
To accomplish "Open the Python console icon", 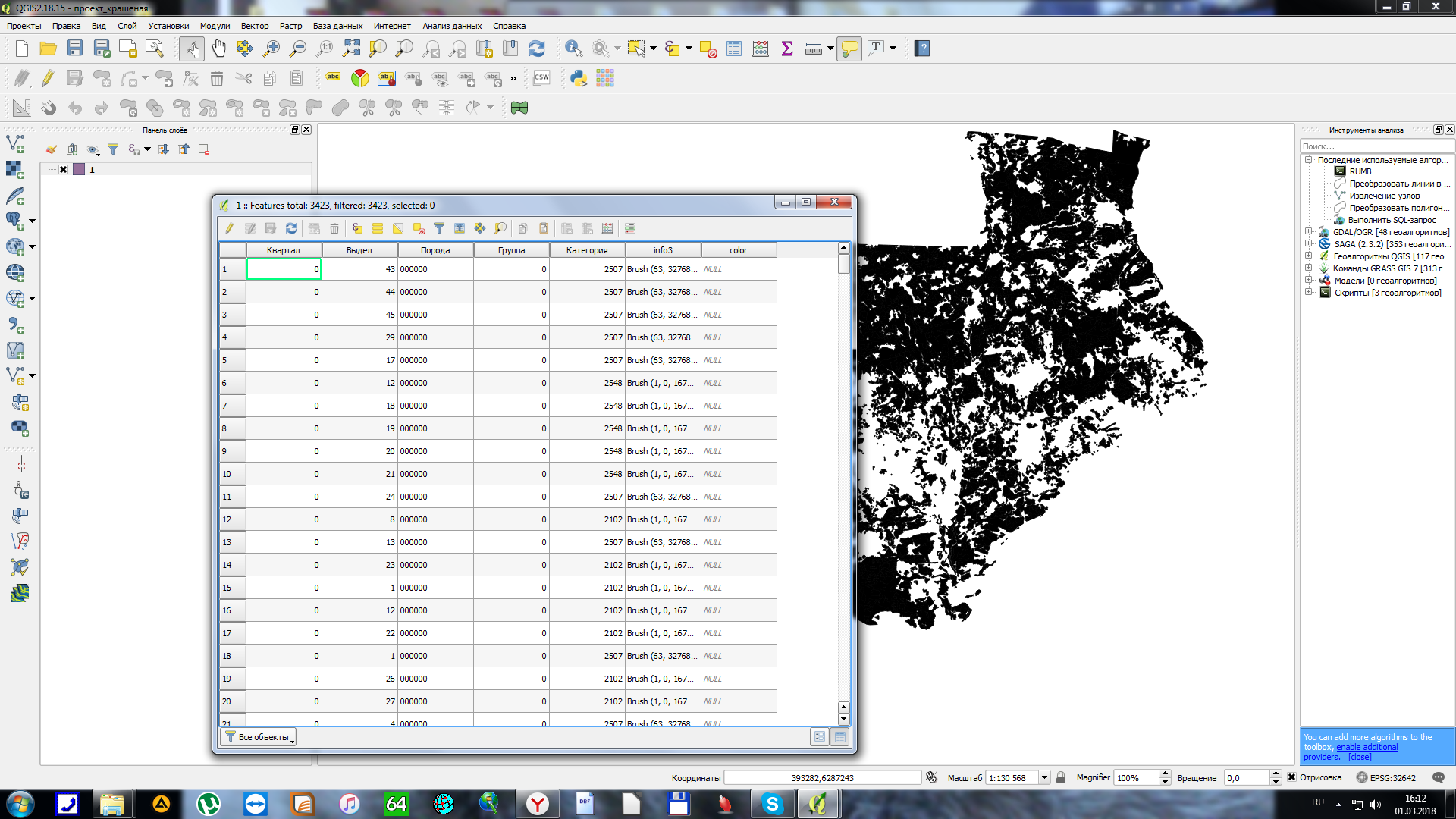I will click(x=579, y=78).
